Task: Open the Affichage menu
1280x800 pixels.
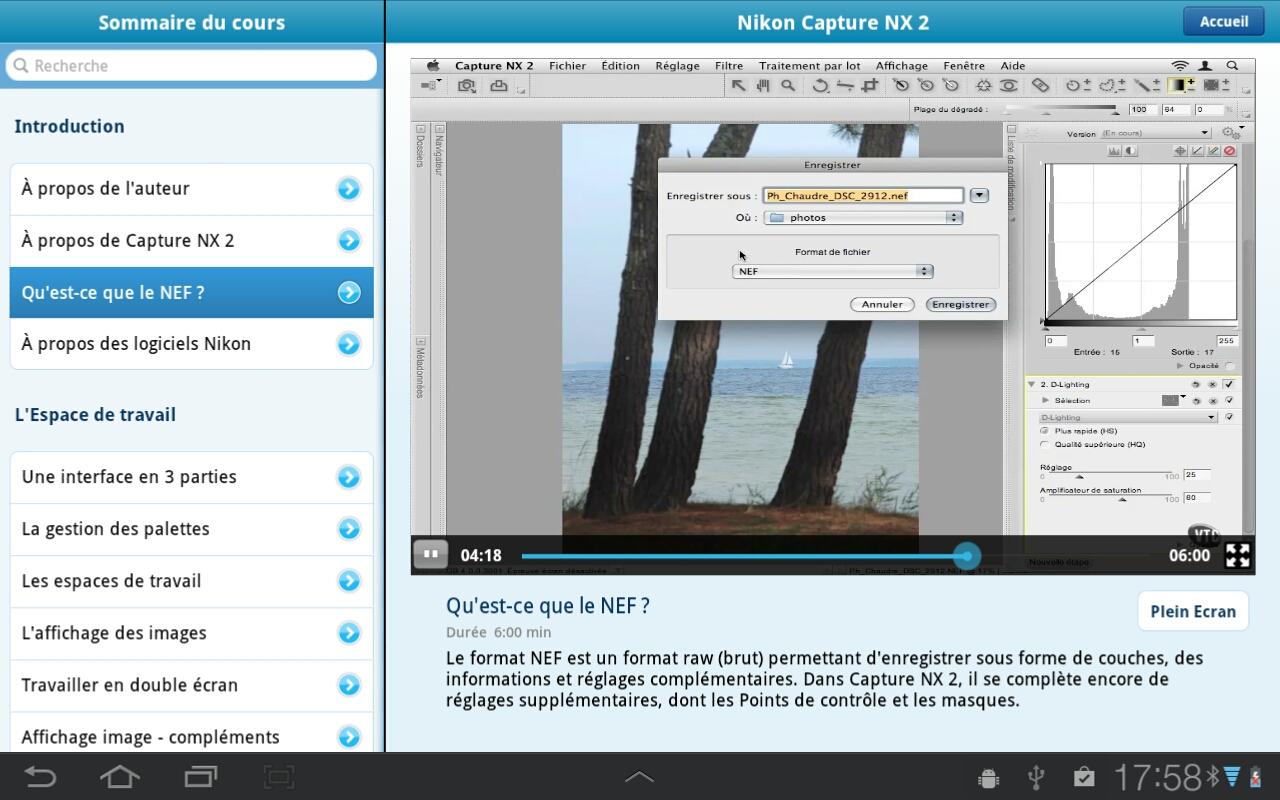Action: point(902,66)
